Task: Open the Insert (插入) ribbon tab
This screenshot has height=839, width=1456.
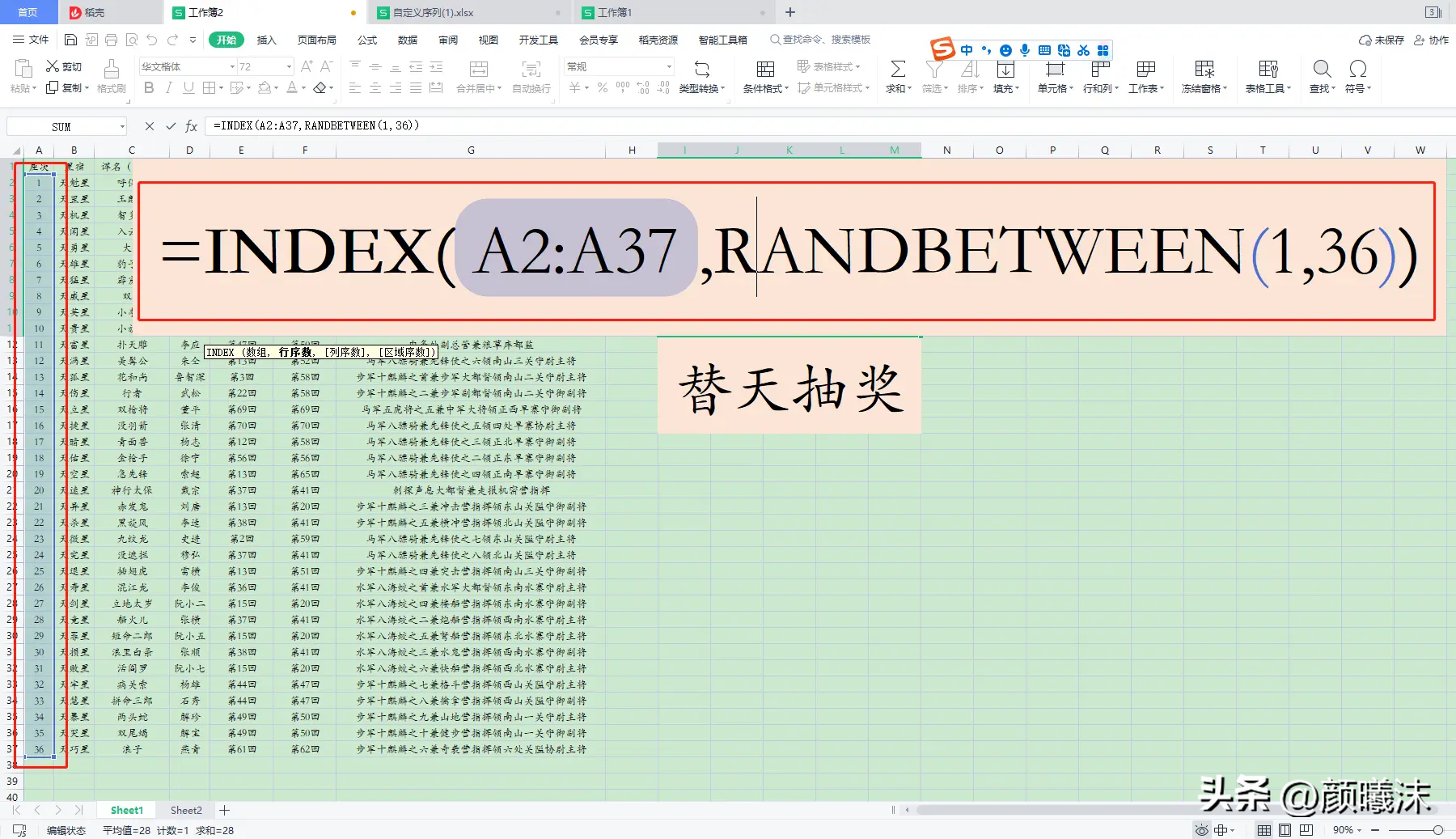Action: point(266,40)
